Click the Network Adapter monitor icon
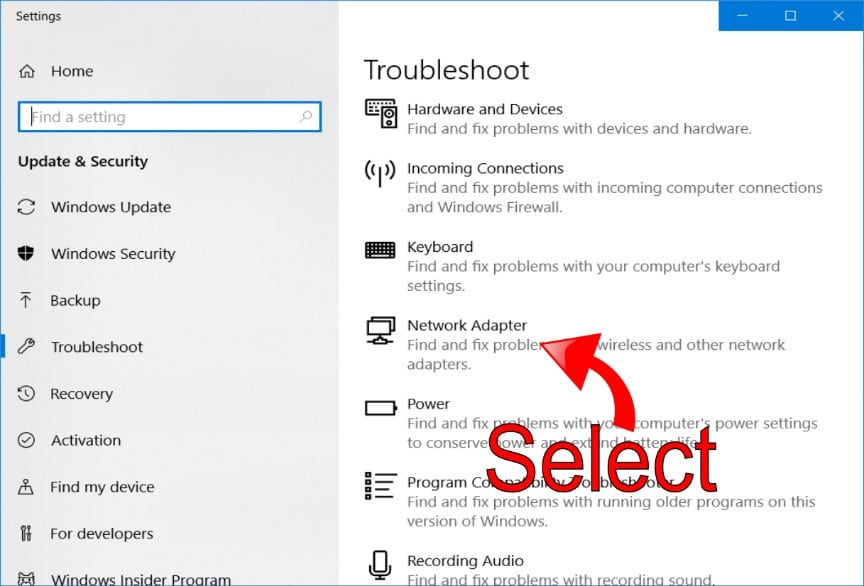Viewport: 864px width, 586px height. coord(380,330)
